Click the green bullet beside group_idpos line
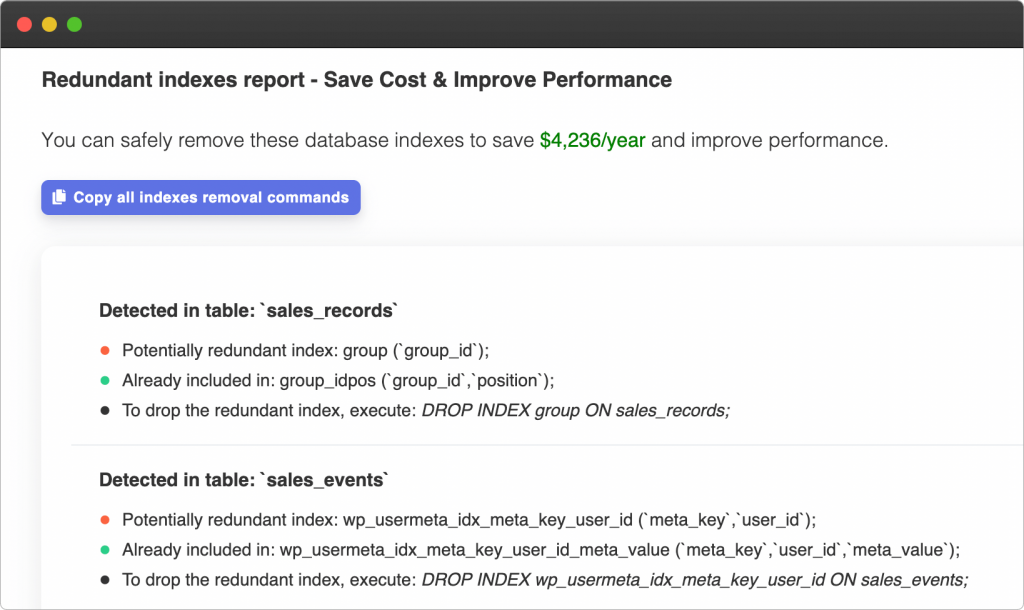Viewport: 1024px width, 610px height. point(104,381)
